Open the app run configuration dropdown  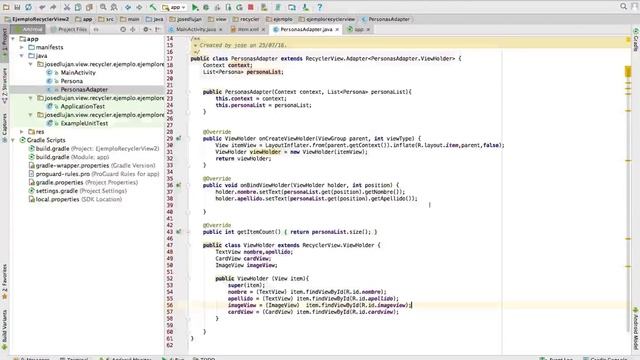(x=174, y=7)
